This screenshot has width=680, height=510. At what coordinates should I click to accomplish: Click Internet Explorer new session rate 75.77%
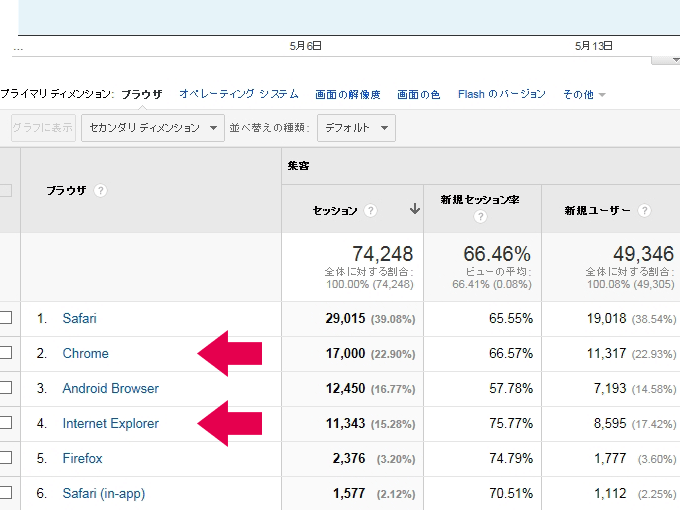coord(511,423)
